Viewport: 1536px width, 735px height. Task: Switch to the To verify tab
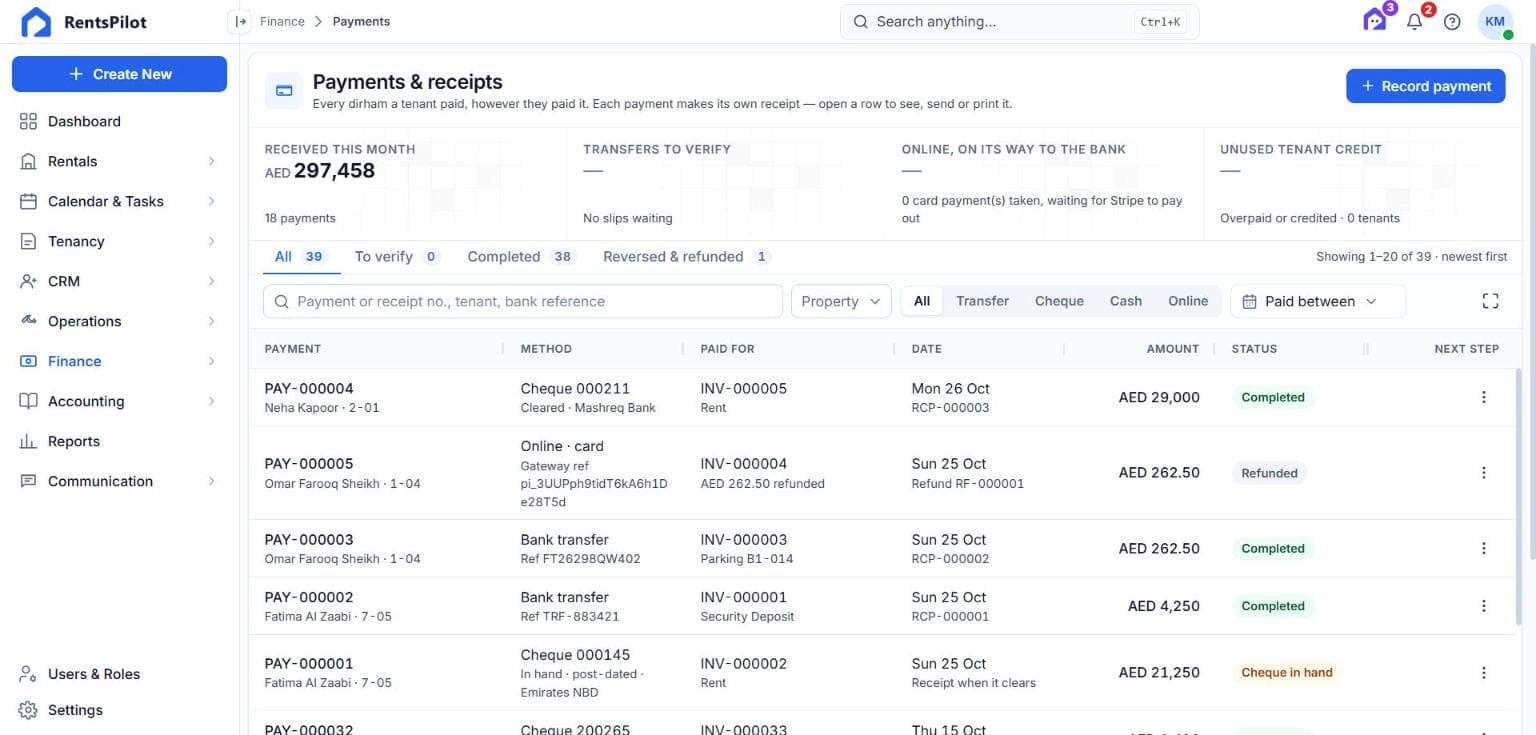point(397,257)
